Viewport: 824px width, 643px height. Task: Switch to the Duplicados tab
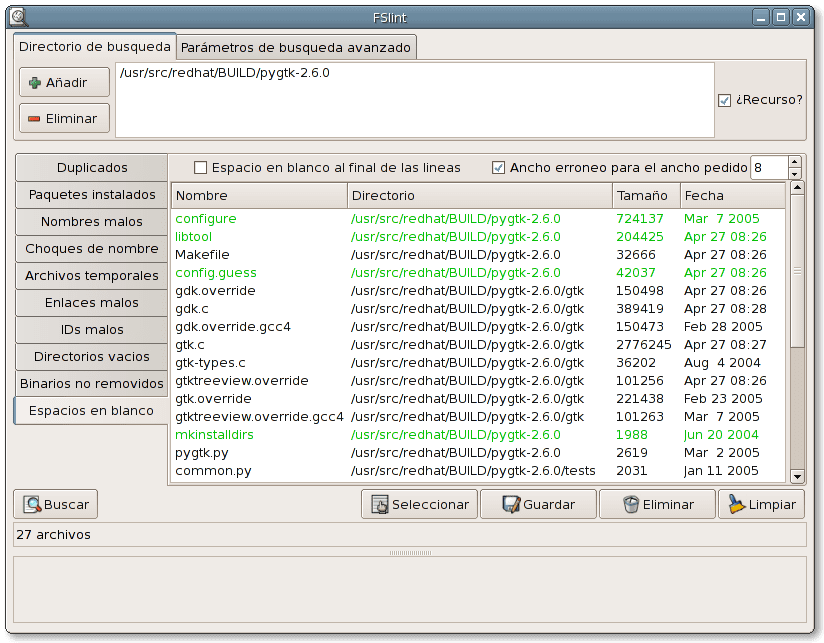(91, 168)
